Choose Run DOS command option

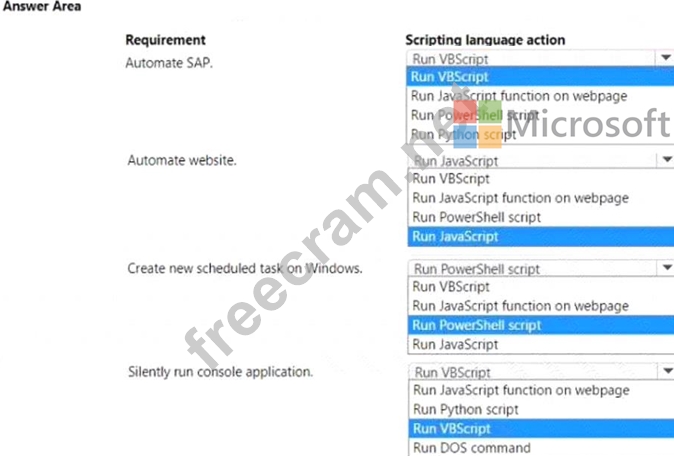tap(471, 447)
